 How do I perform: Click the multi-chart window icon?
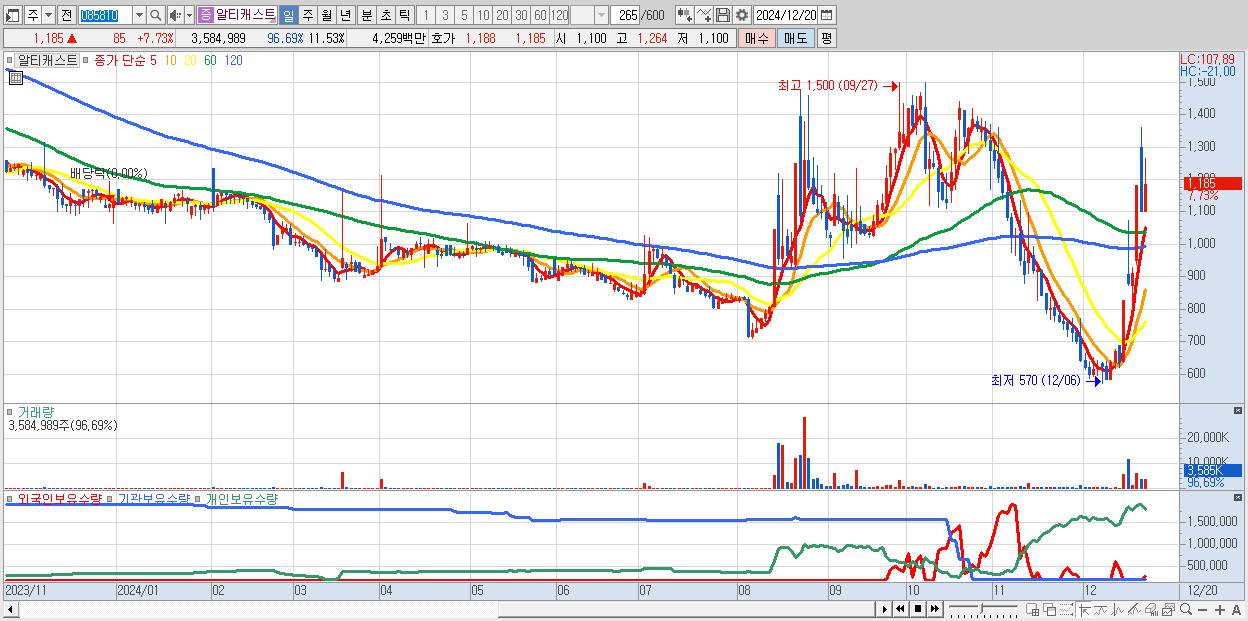(x=1169, y=610)
